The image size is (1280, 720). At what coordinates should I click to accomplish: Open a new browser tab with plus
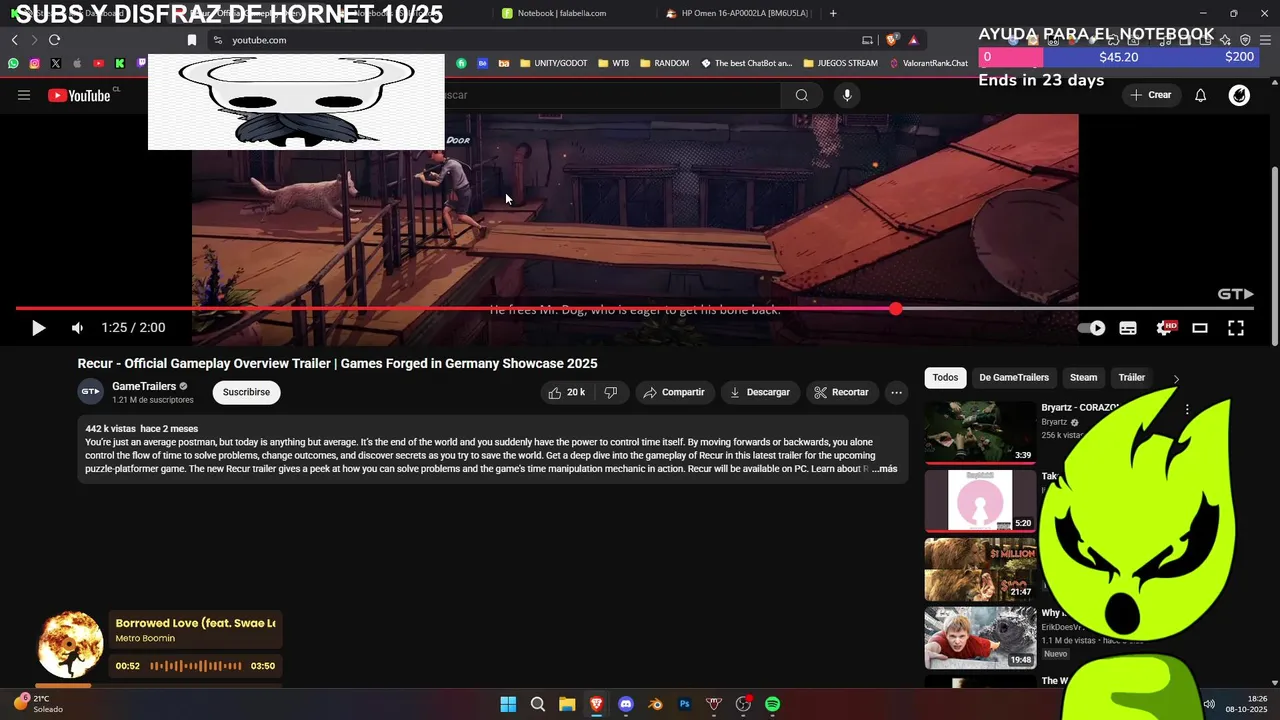(x=833, y=13)
